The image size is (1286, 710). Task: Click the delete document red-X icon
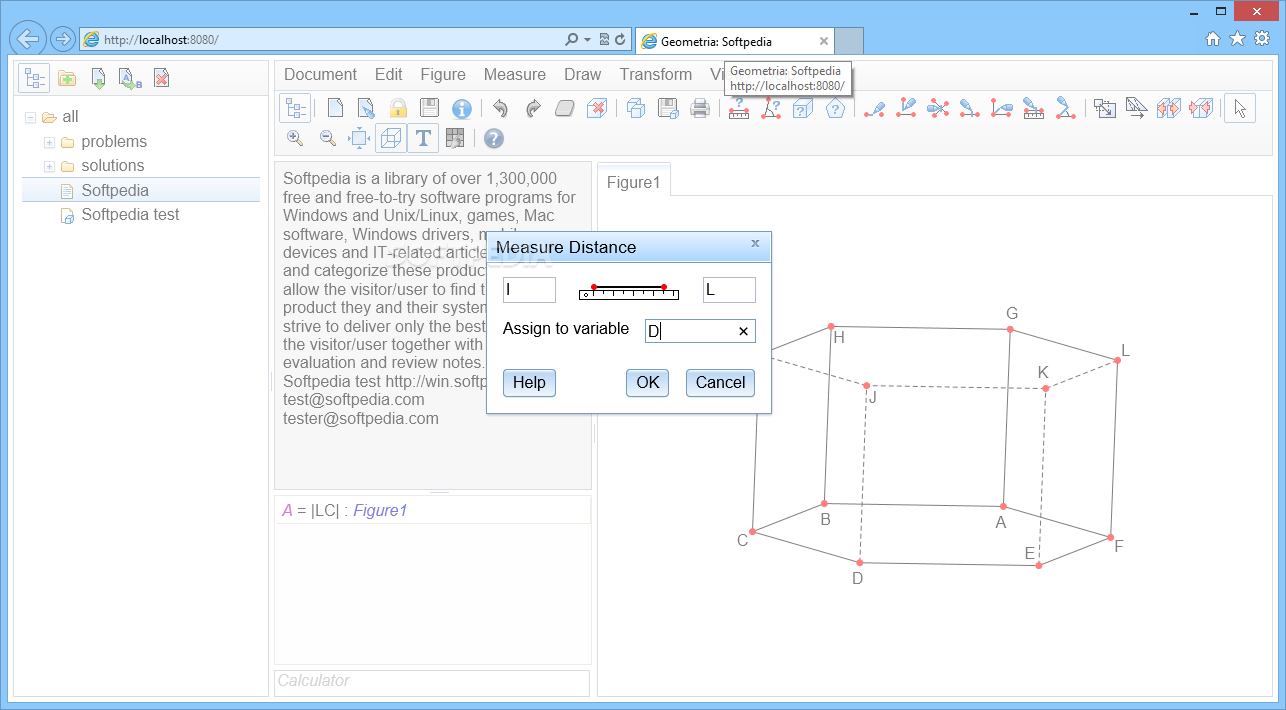[x=161, y=78]
